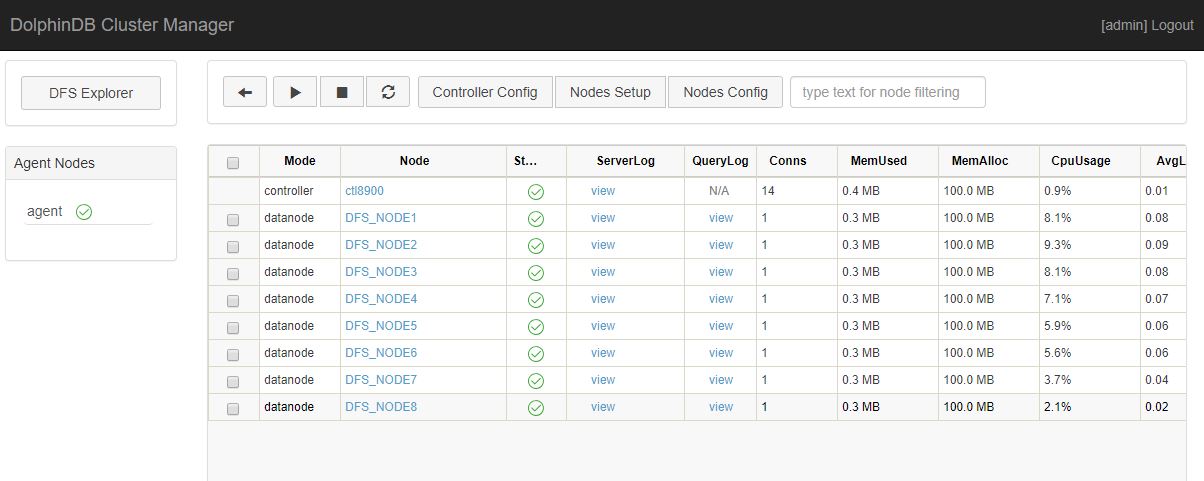Screen dimensions: 1204x481
Task: Open the DFS_NODE7 node link
Action: (x=381, y=379)
